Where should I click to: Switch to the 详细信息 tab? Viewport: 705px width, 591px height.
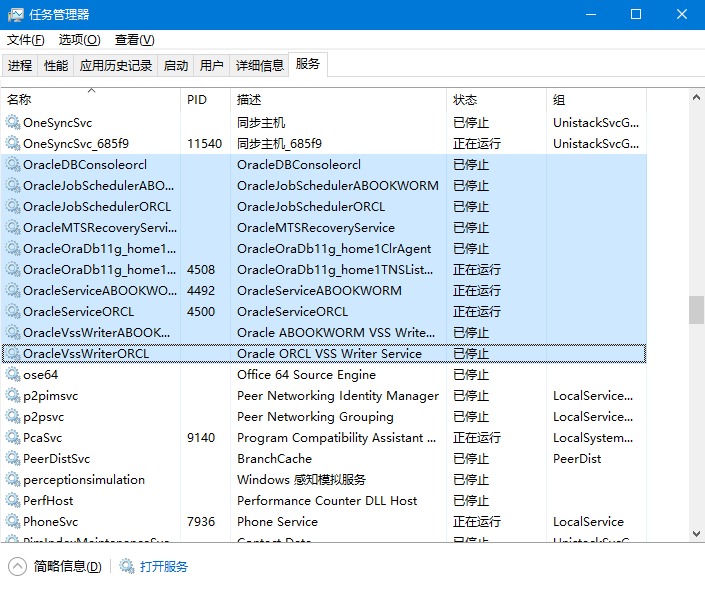259,66
